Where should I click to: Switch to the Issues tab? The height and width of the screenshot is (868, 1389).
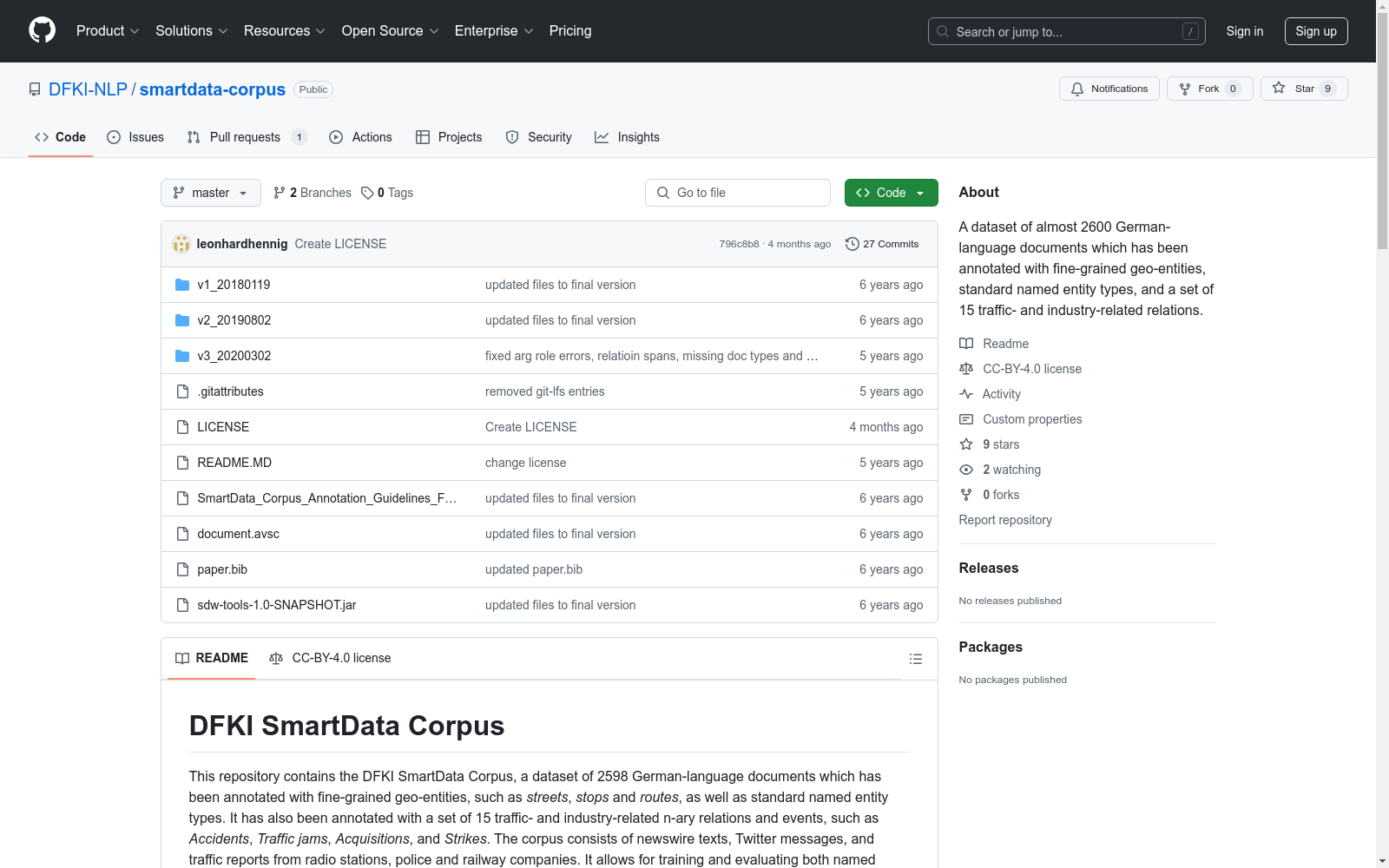click(135, 137)
